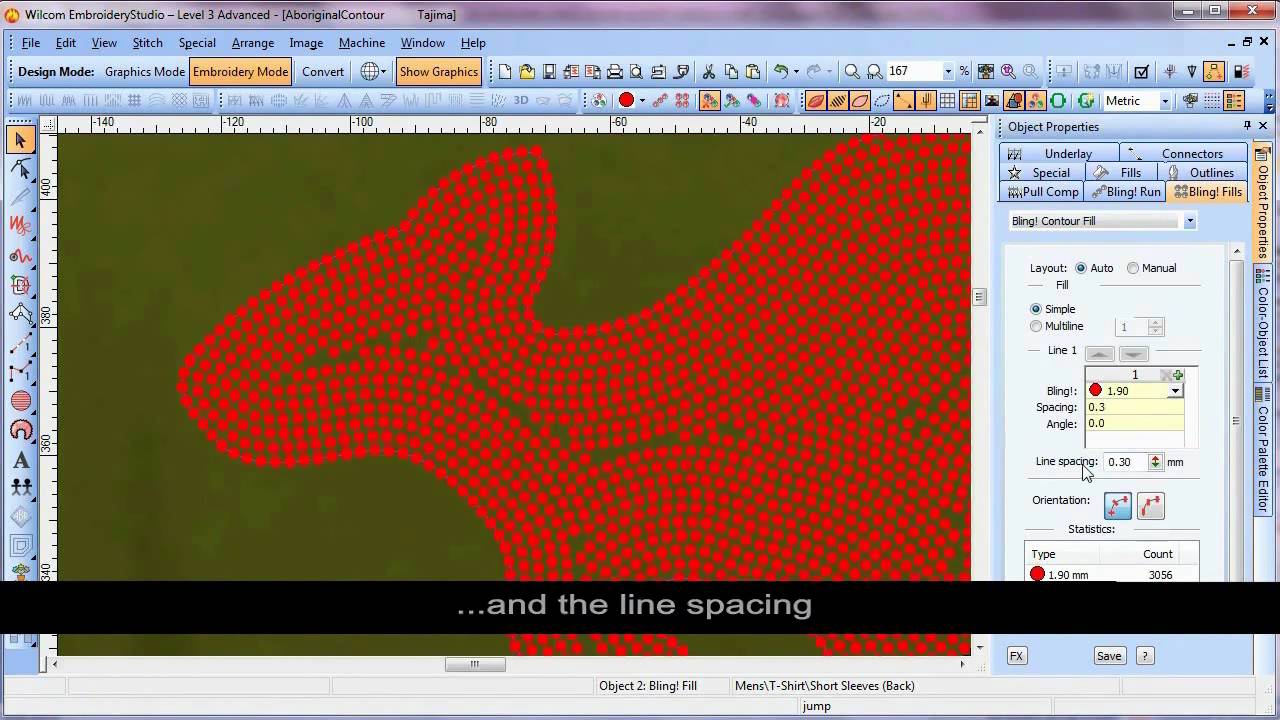Viewport: 1280px width, 720px height.
Task: Click the Zoom magnifier icon
Action: 852,71
